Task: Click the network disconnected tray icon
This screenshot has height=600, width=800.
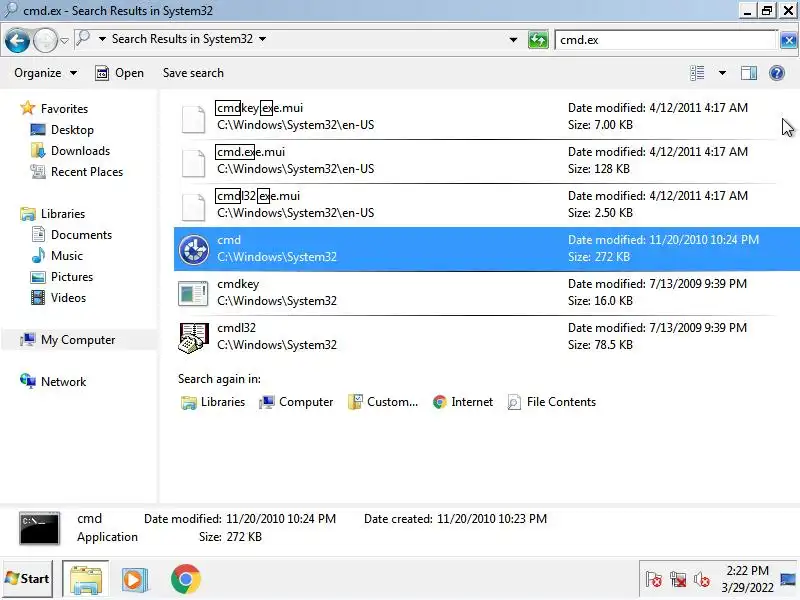Action: pos(678,580)
